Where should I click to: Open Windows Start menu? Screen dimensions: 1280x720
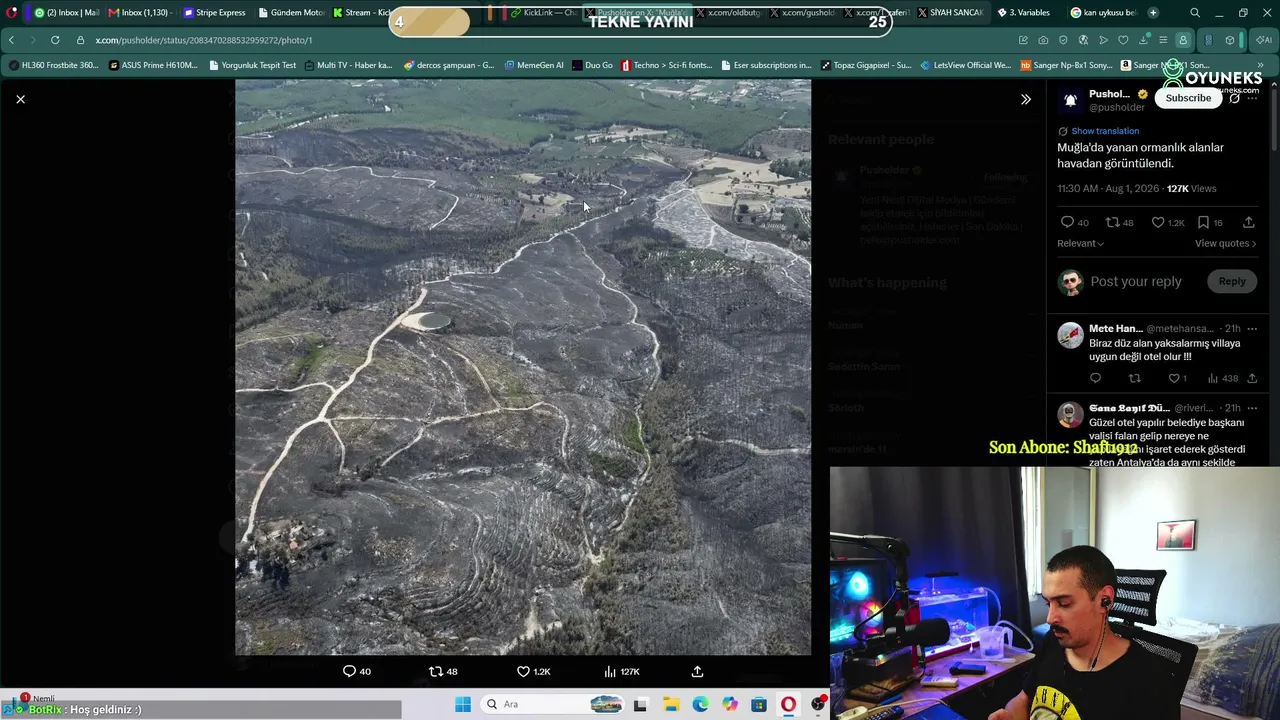tap(463, 704)
